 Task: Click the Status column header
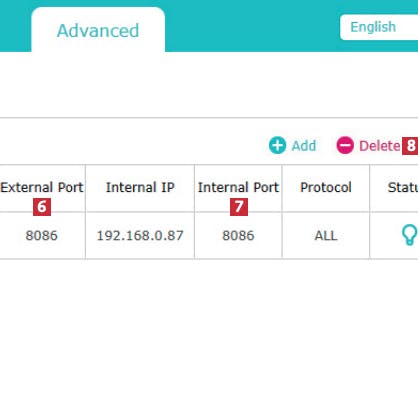tap(403, 187)
